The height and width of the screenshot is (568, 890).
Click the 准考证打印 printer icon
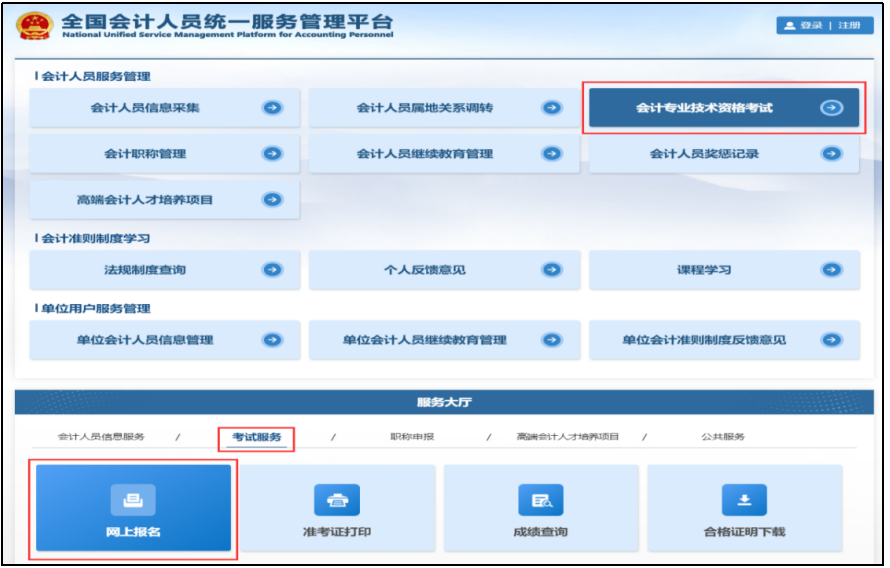coord(337,499)
